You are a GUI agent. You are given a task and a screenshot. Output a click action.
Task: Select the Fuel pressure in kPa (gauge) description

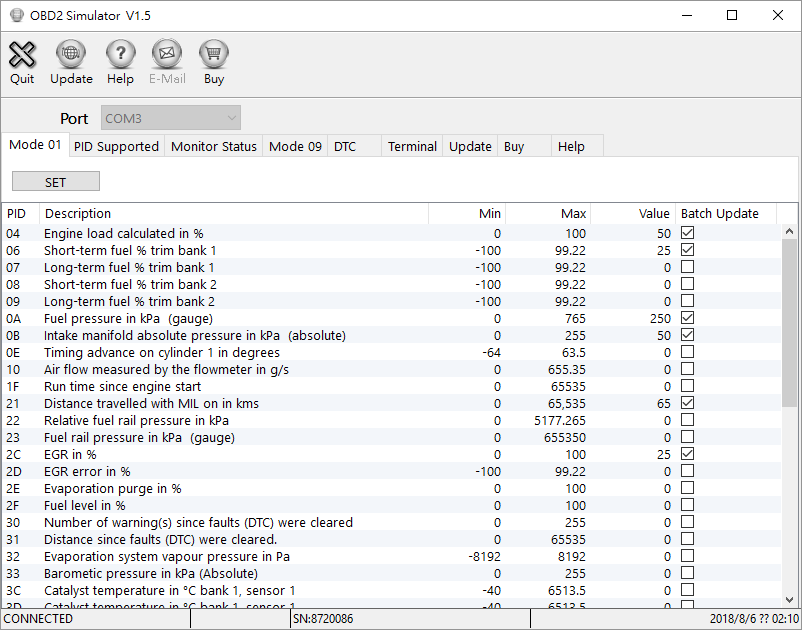(128, 319)
